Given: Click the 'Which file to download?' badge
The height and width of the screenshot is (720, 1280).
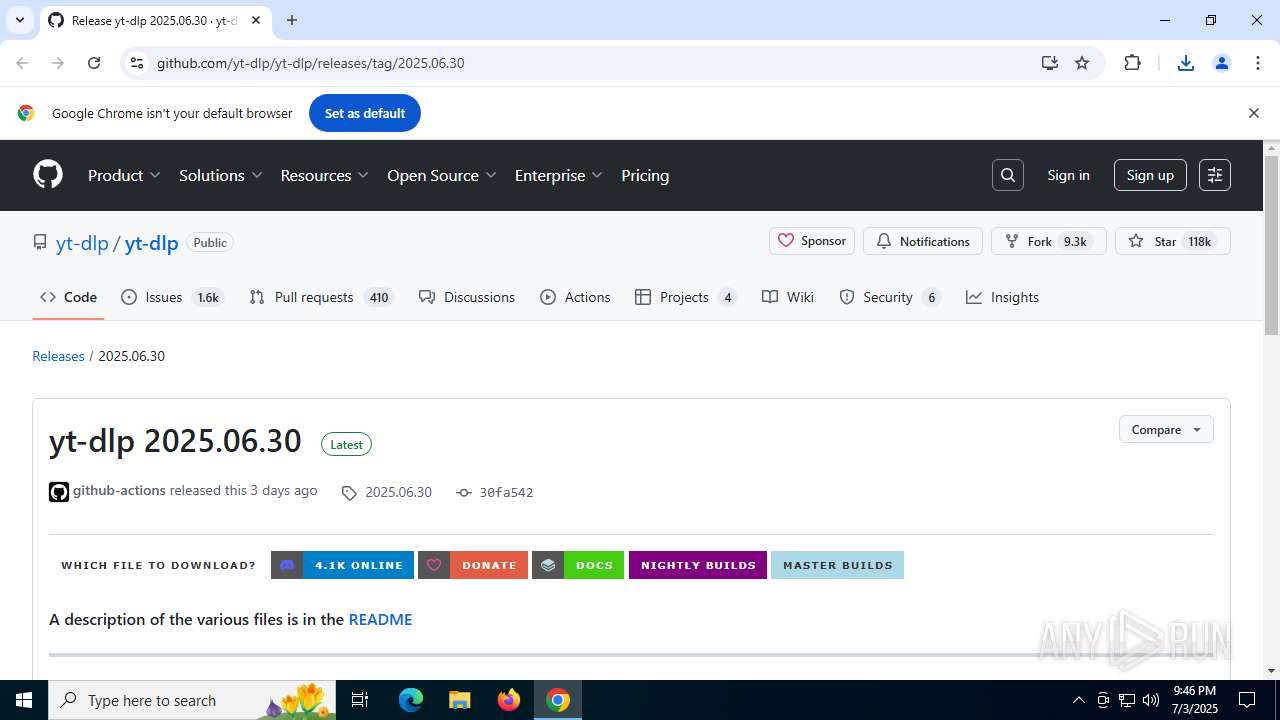Looking at the screenshot, I should pos(158,565).
